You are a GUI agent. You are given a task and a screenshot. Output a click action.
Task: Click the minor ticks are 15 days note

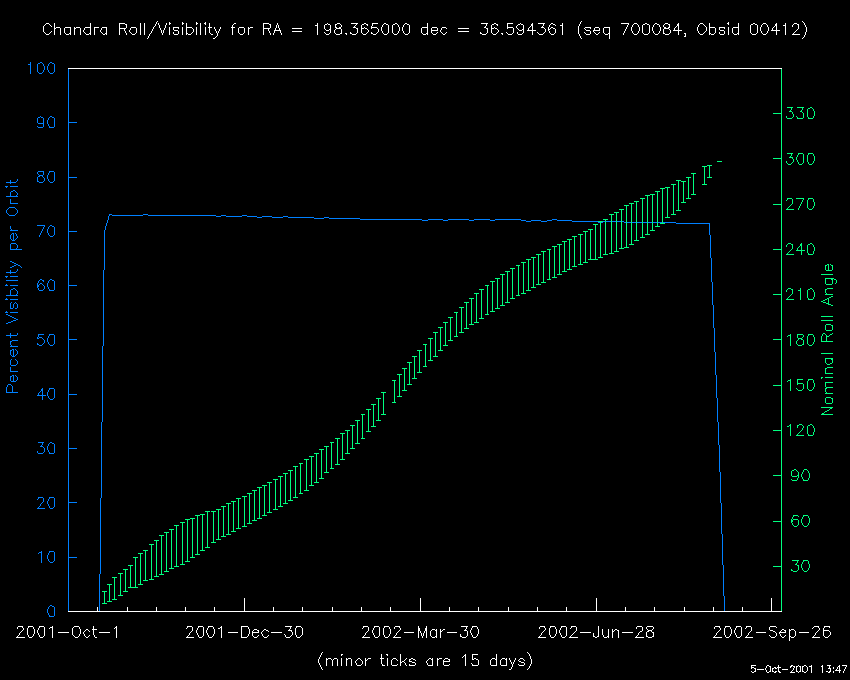click(425, 661)
